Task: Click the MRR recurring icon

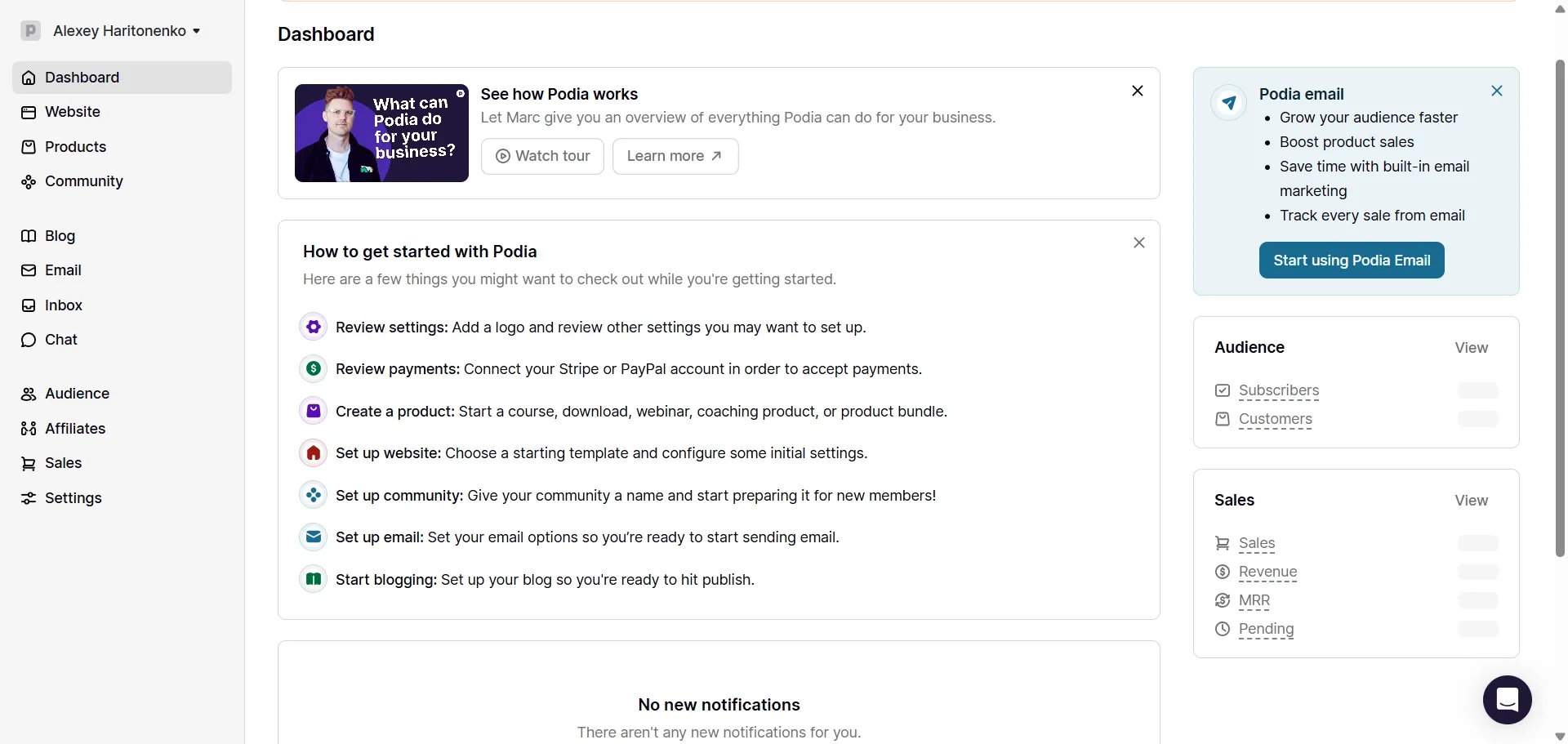Action: tap(1223, 600)
